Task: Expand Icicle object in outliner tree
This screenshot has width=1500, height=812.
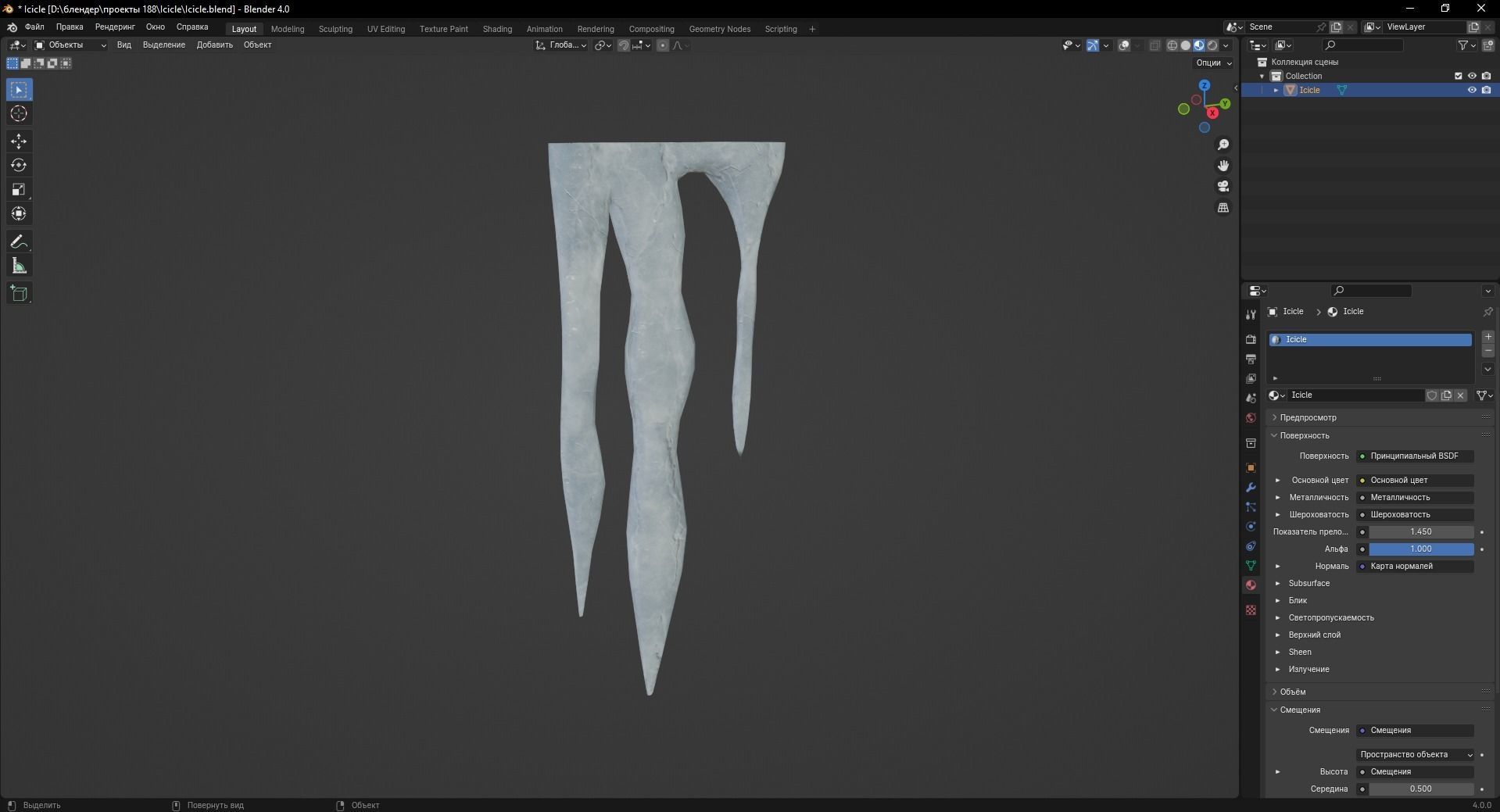Action: click(1276, 90)
